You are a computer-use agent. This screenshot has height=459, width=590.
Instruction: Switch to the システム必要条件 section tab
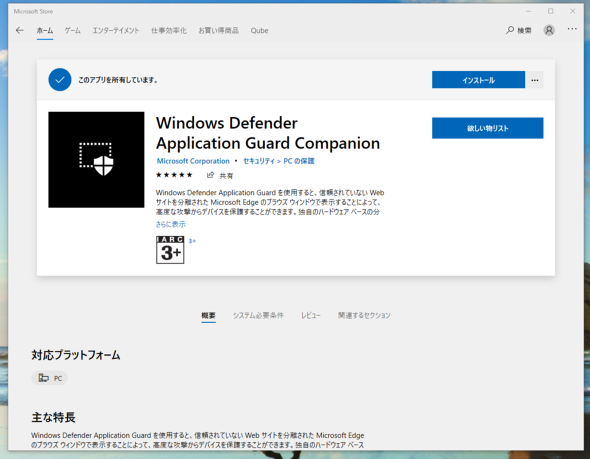258,315
